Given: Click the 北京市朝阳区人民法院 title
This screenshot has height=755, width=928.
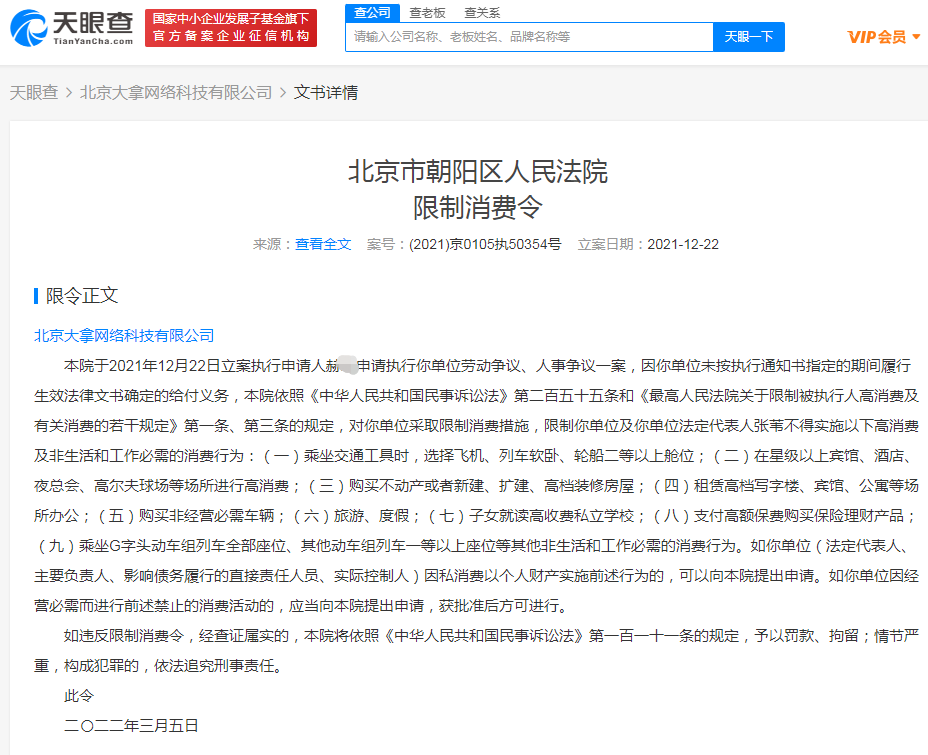Looking at the screenshot, I should point(477,172).
